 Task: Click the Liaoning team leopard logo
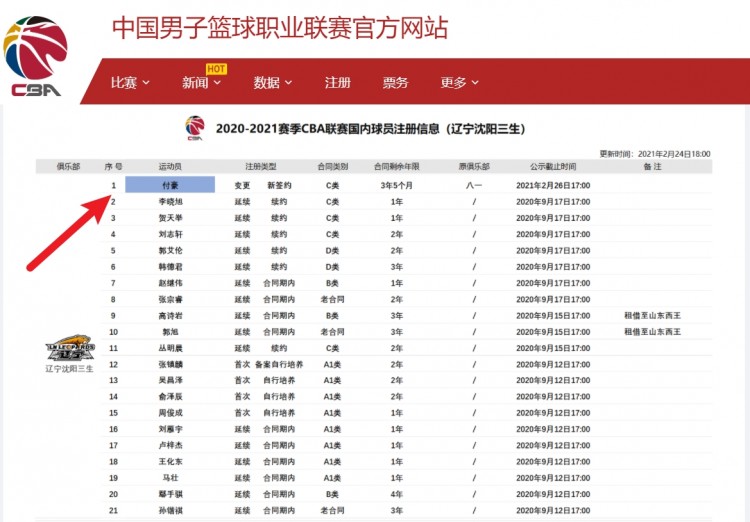click(69, 349)
